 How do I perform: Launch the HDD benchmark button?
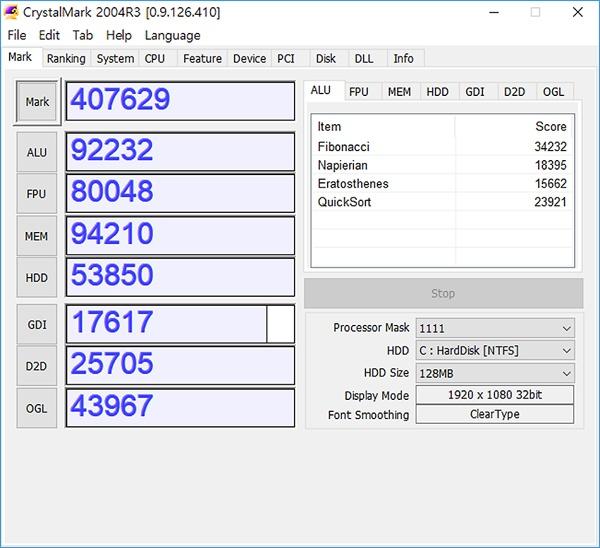click(x=37, y=277)
